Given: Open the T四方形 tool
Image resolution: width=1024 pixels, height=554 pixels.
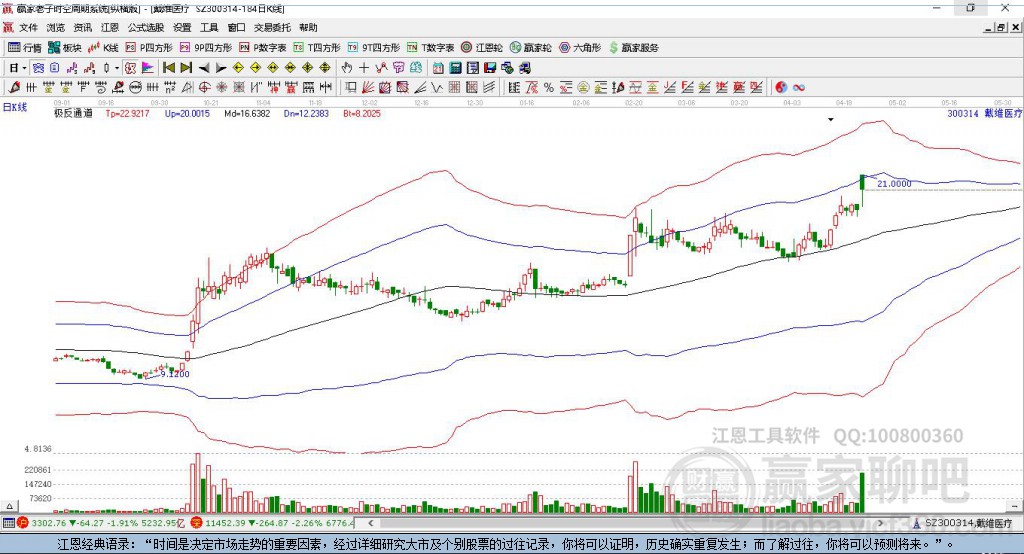Looking at the screenshot, I should (317, 48).
